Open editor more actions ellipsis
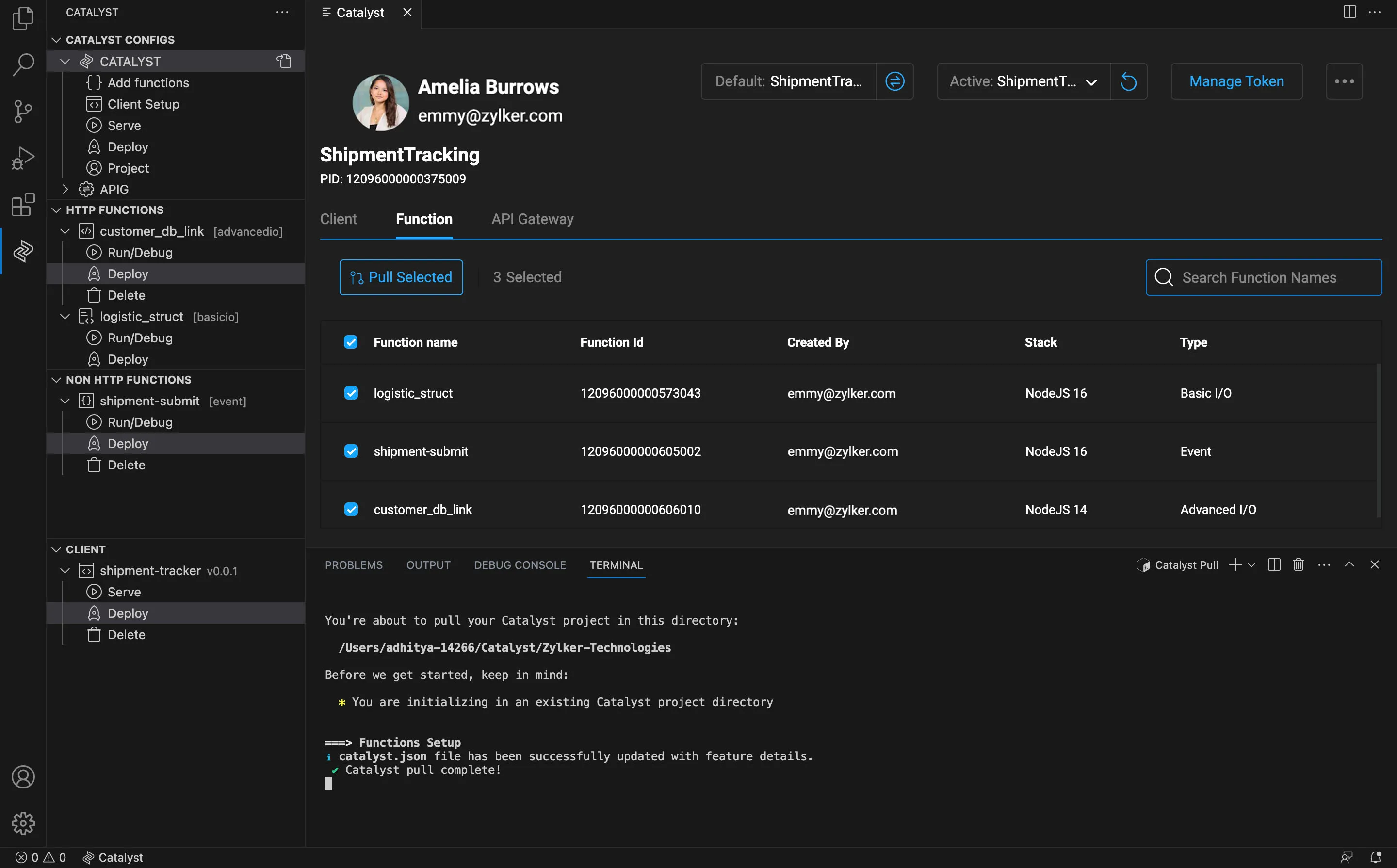The height and width of the screenshot is (868, 1397). [1375, 12]
